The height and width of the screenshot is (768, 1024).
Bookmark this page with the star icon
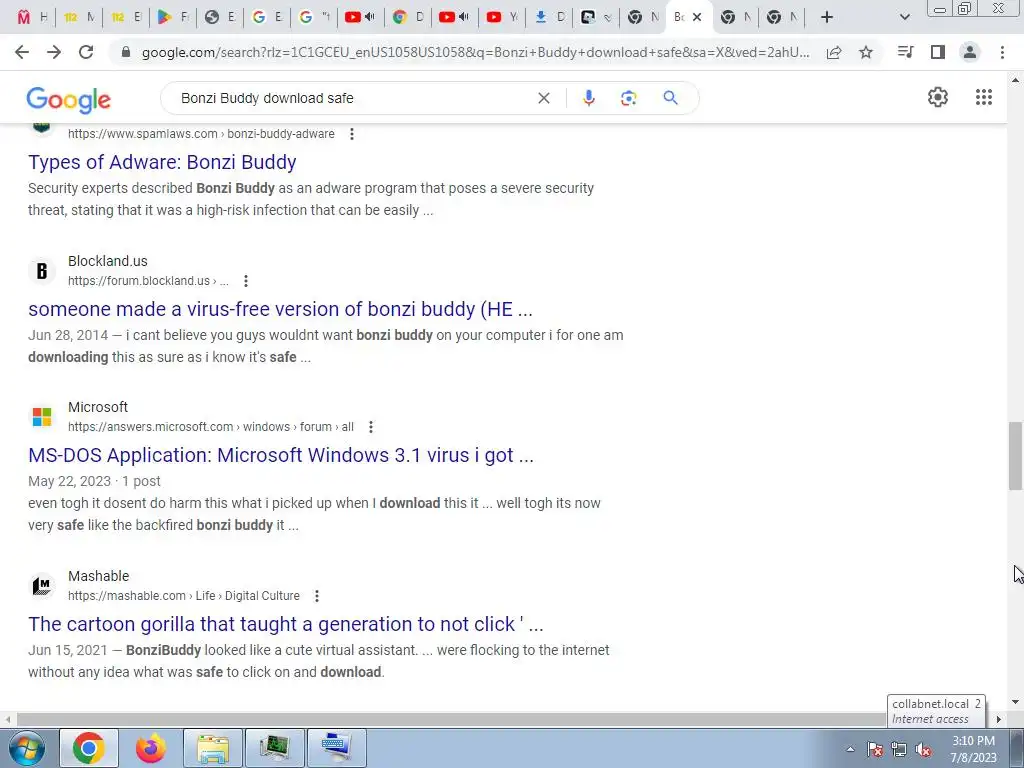click(866, 52)
